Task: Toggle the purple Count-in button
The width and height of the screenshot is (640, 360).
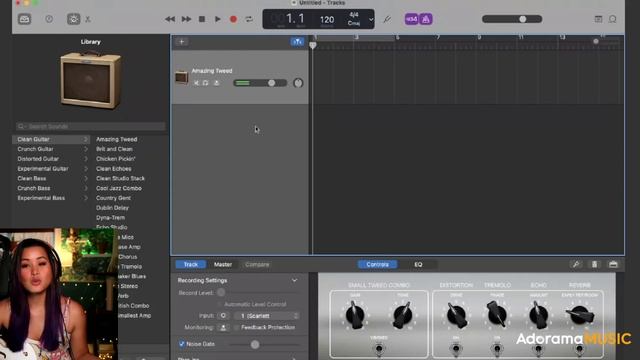Action: pos(411,19)
